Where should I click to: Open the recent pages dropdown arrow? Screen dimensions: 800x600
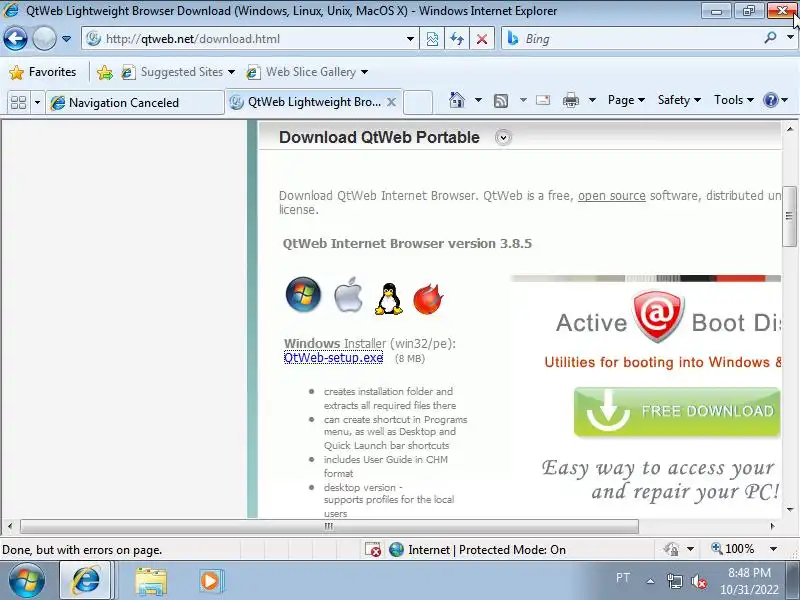click(66, 39)
